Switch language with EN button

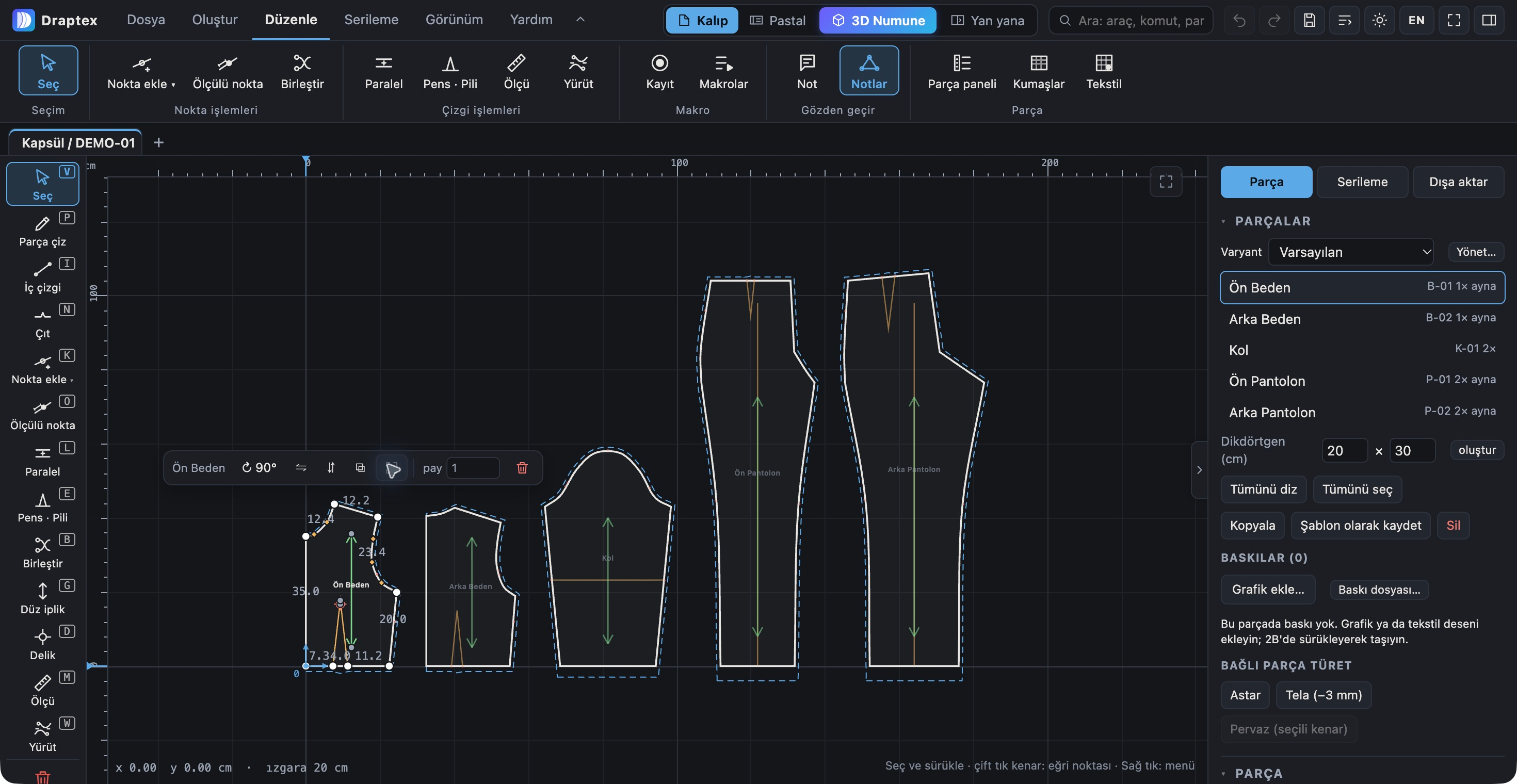point(1416,21)
